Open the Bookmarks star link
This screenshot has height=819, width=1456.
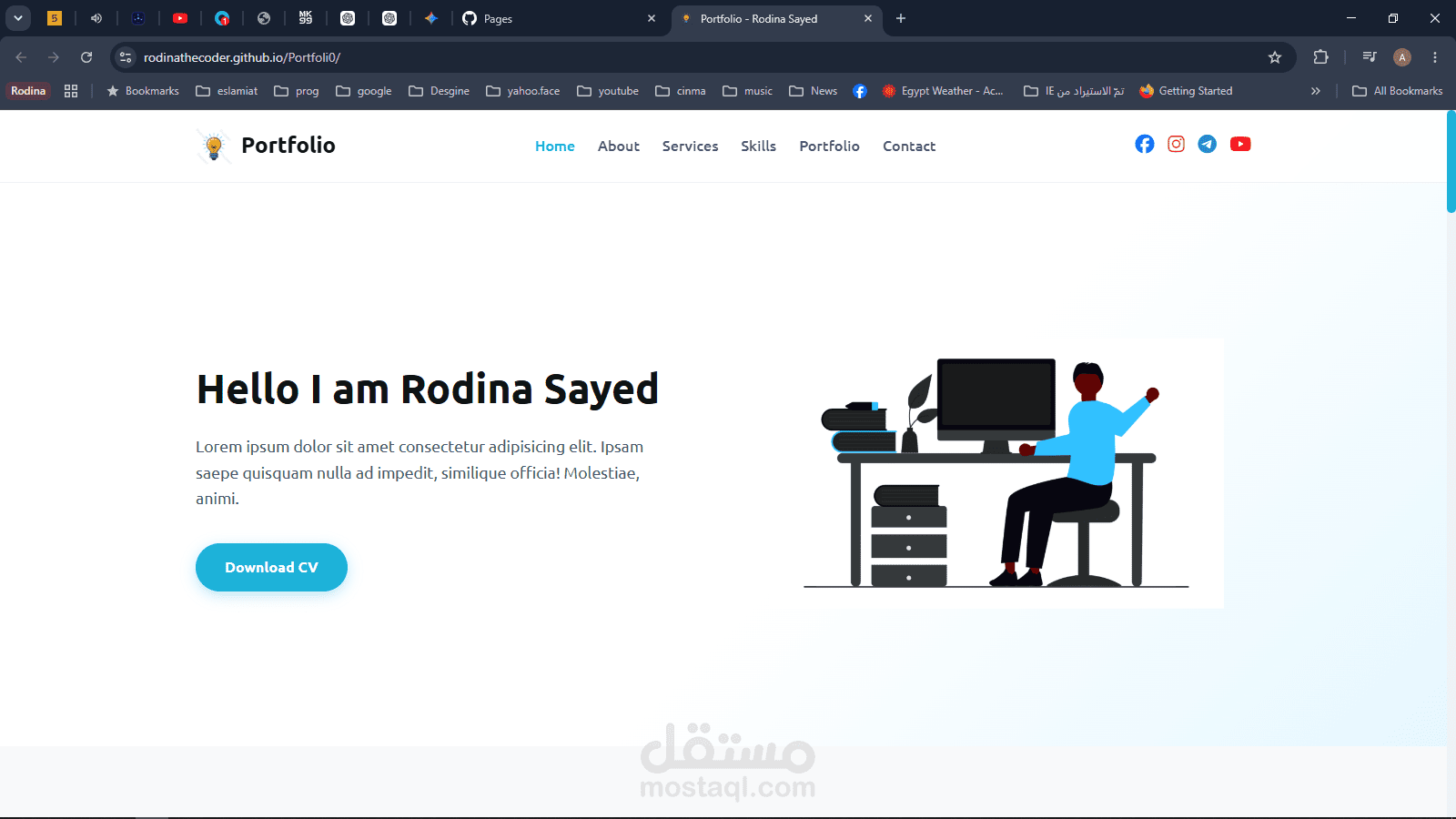[x=143, y=91]
